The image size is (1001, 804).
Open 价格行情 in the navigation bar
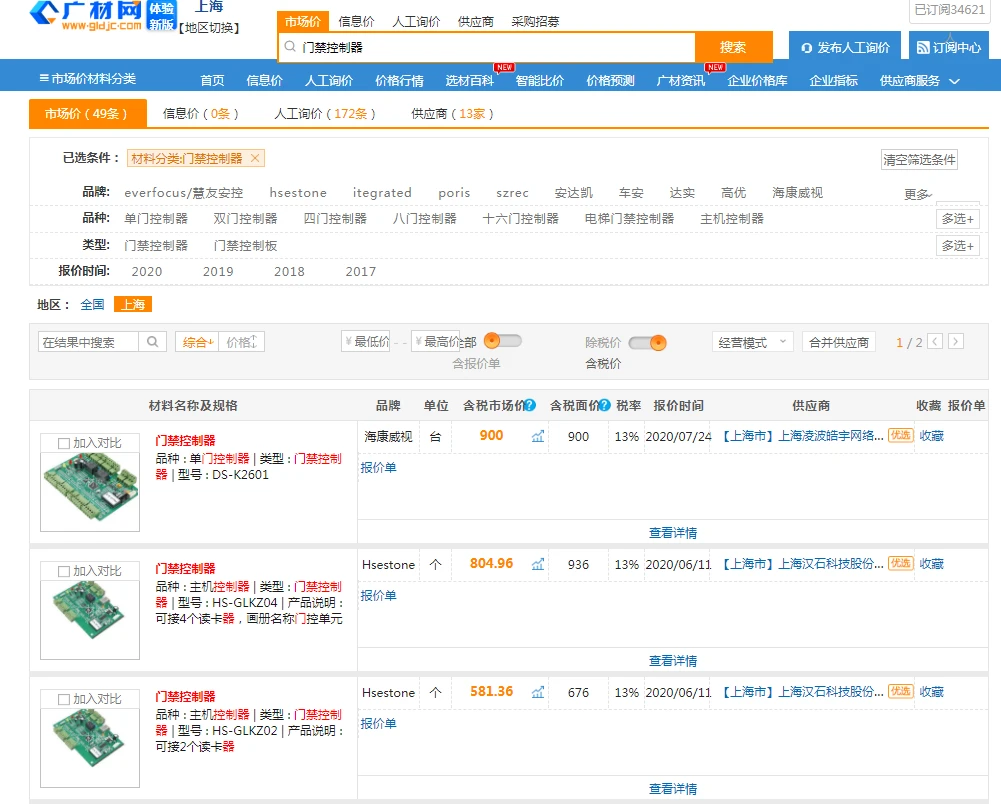coord(400,81)
